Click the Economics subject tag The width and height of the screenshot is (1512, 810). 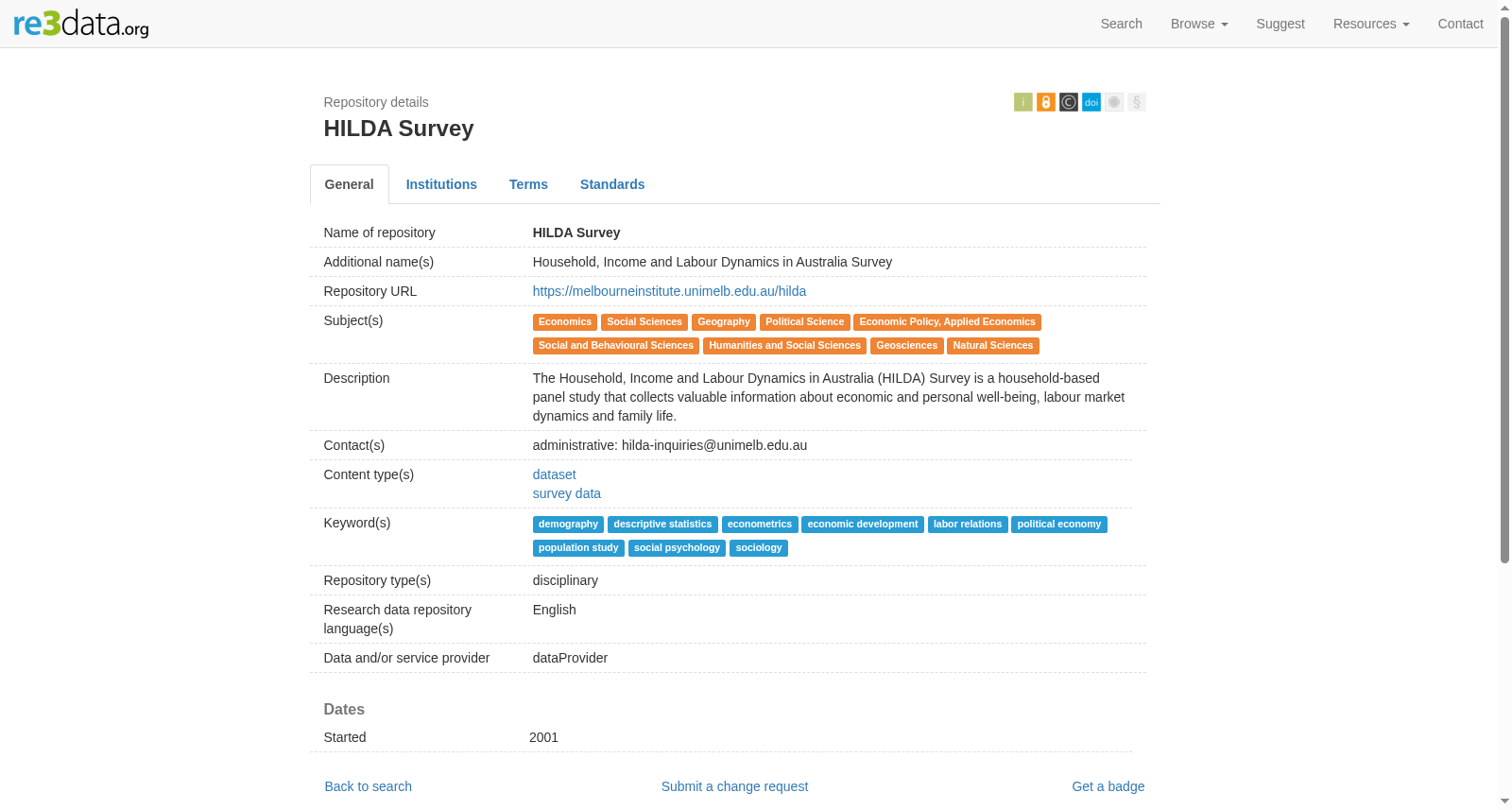564,322
